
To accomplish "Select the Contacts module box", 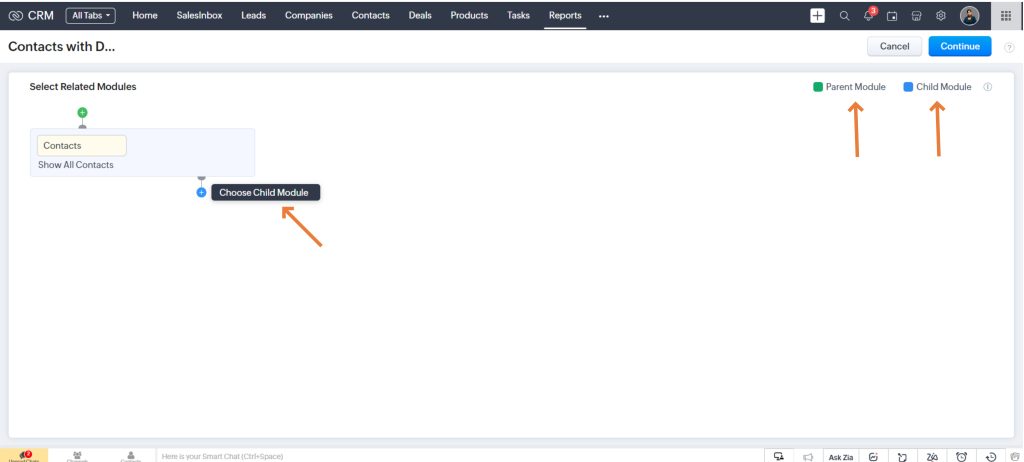I will pos(82,146).
